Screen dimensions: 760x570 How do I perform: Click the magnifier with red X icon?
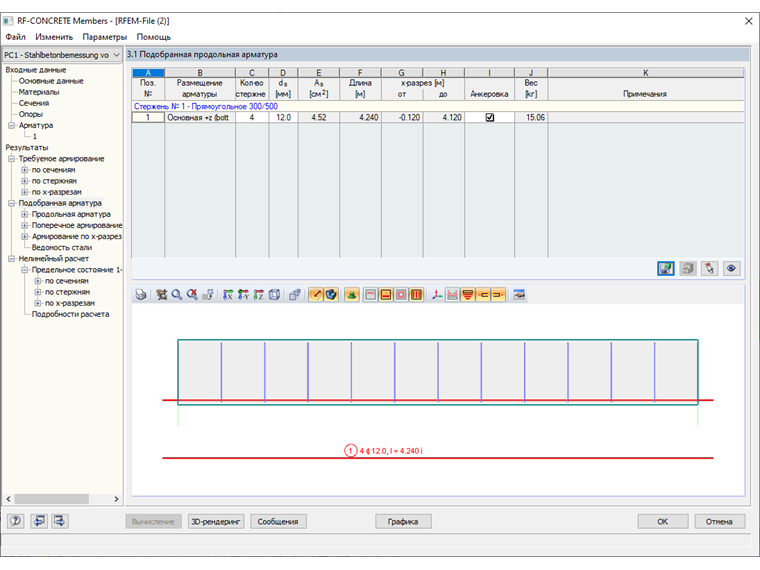pyautogui.click(x=192, y=295)
